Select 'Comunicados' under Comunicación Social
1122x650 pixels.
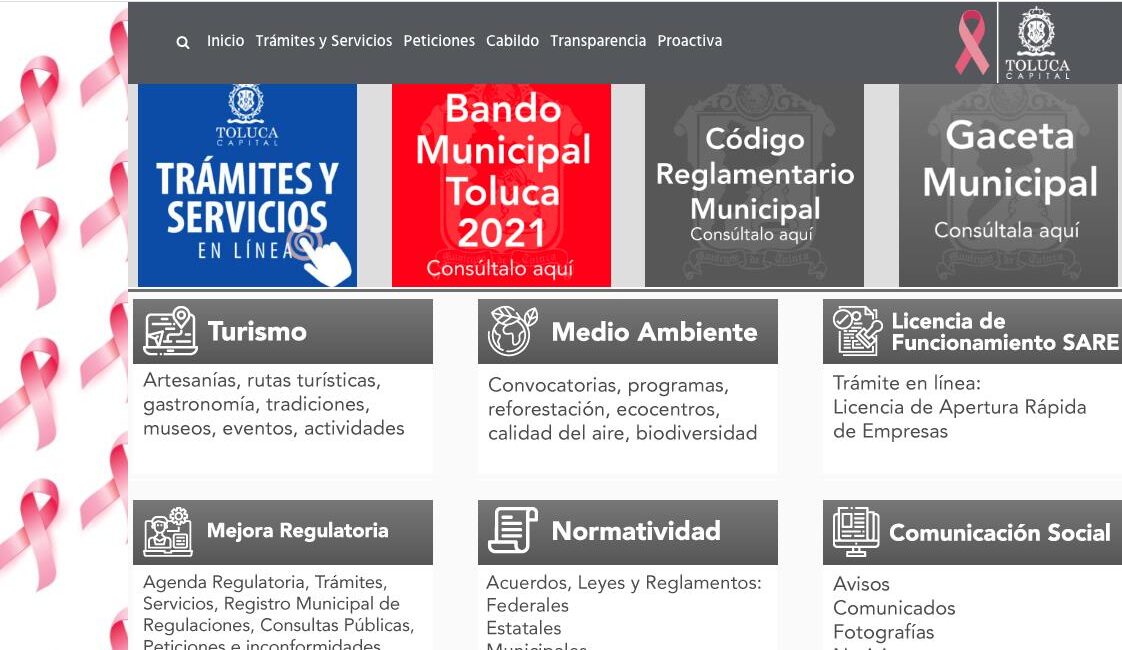(894, 608)
